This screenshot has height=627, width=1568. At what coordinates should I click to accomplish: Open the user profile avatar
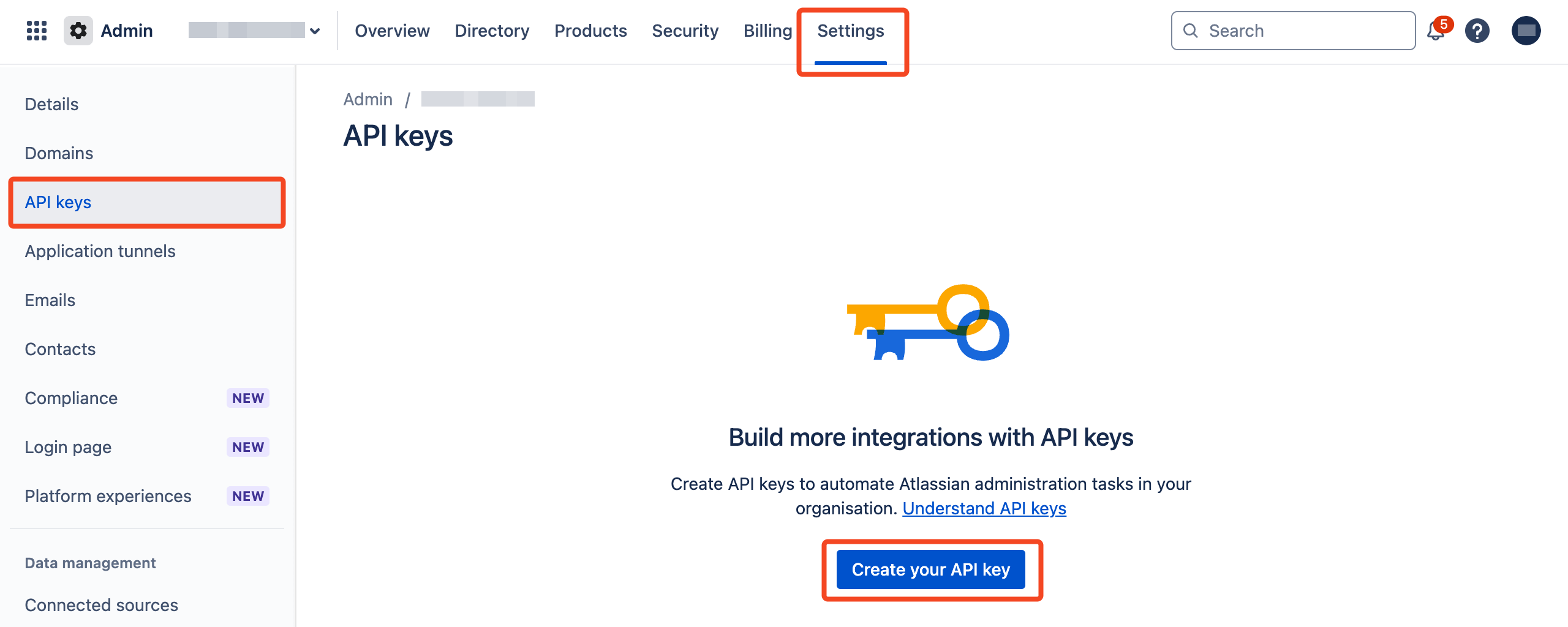tap(1526, 31)
